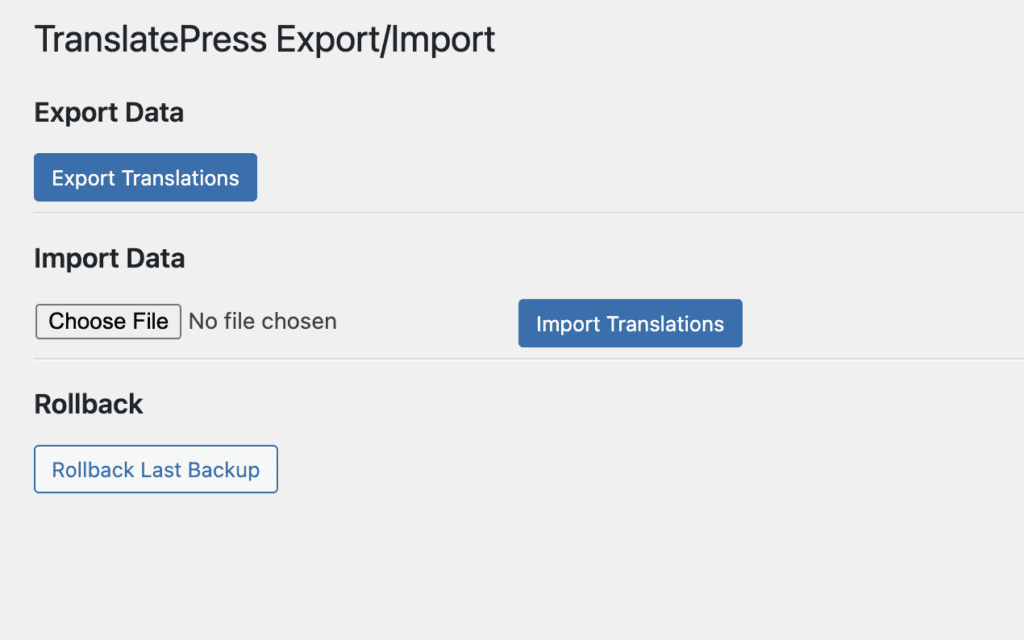This screenshot has height=640, width=1024.
Task: Open the Choose File picker
Action: click(x=108, y=322)
